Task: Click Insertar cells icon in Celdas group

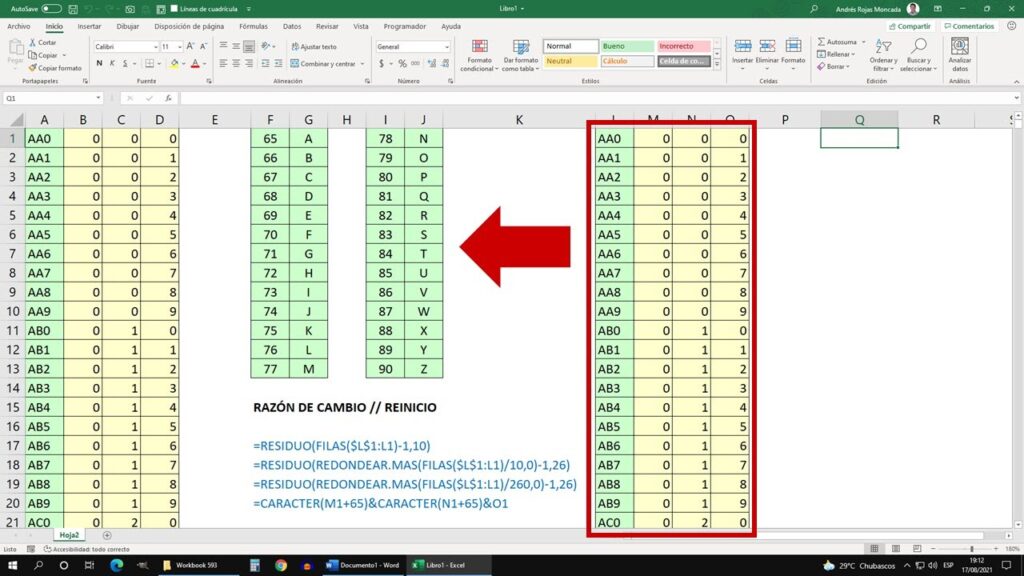Action: coord(743,46)
